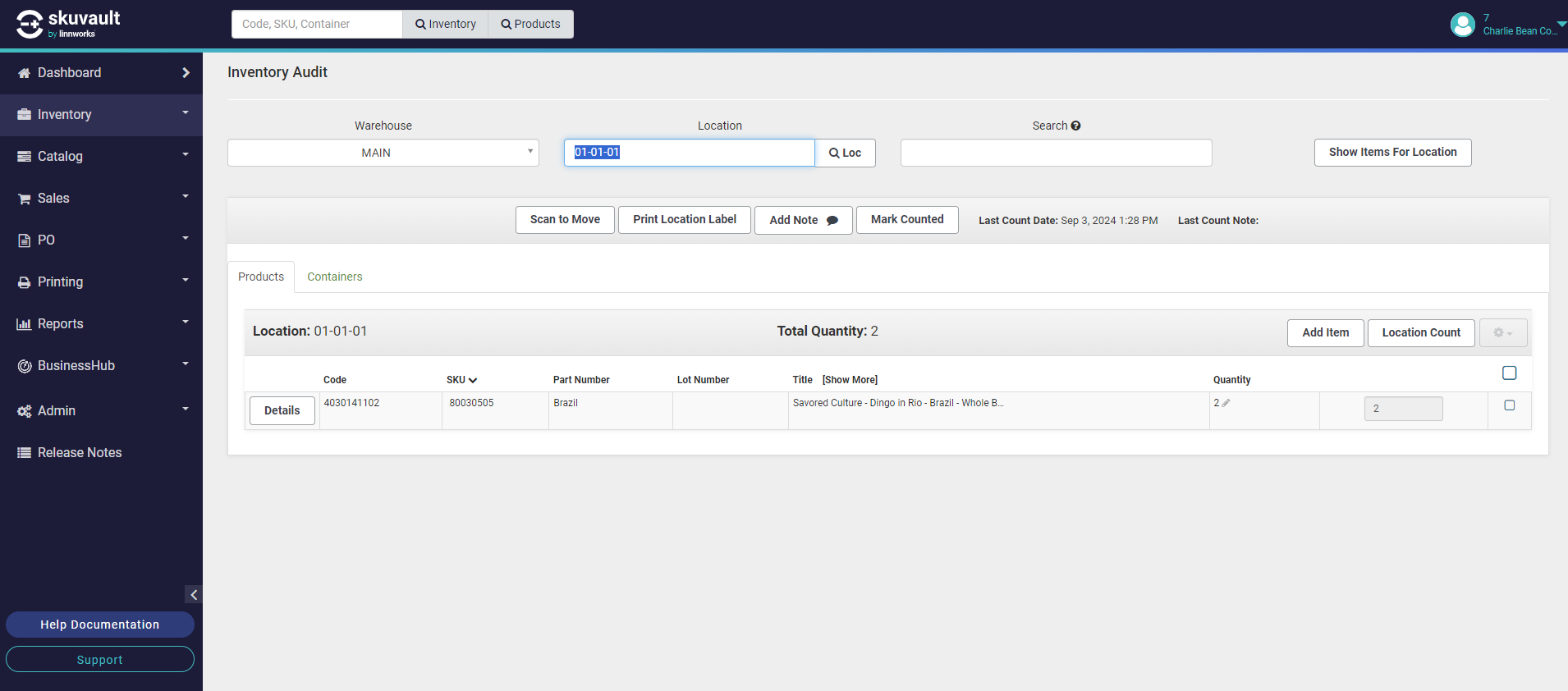This screenshot has height=691, width=1568.
Task: Open the gear settings dropdown in location header
Action: click(1503, 332)
